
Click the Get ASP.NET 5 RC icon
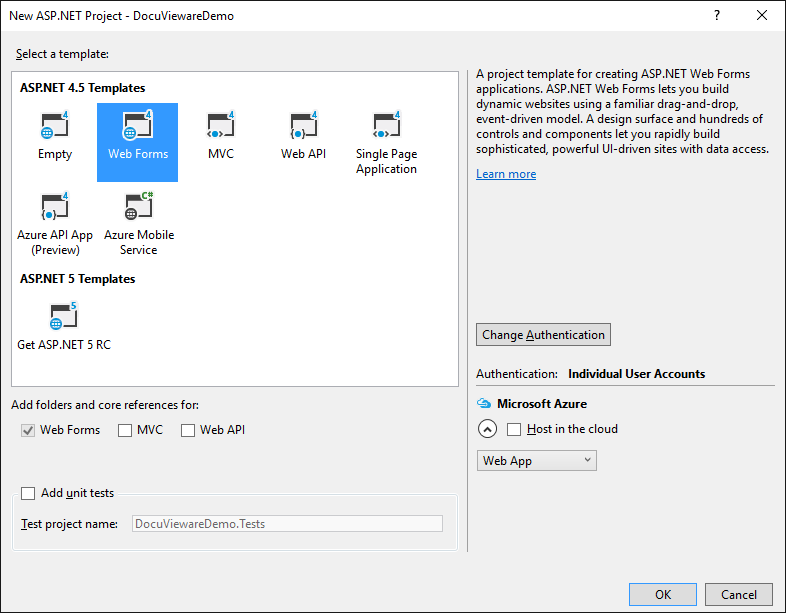64,318
